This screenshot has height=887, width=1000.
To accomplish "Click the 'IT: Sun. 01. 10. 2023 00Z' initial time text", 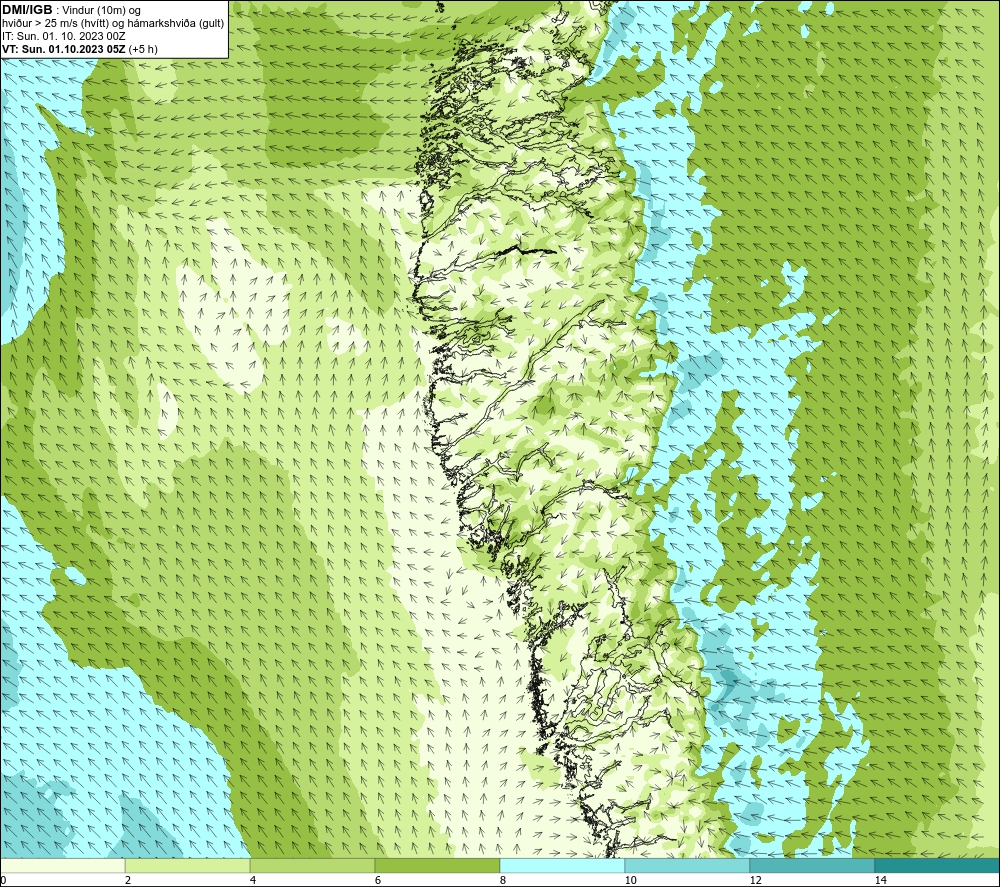I will tap(64, 36).
